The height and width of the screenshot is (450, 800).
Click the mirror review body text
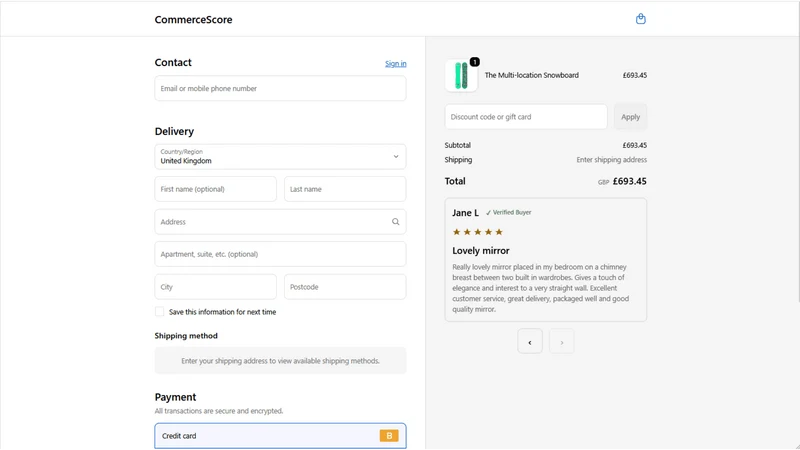tap(540, 288)
